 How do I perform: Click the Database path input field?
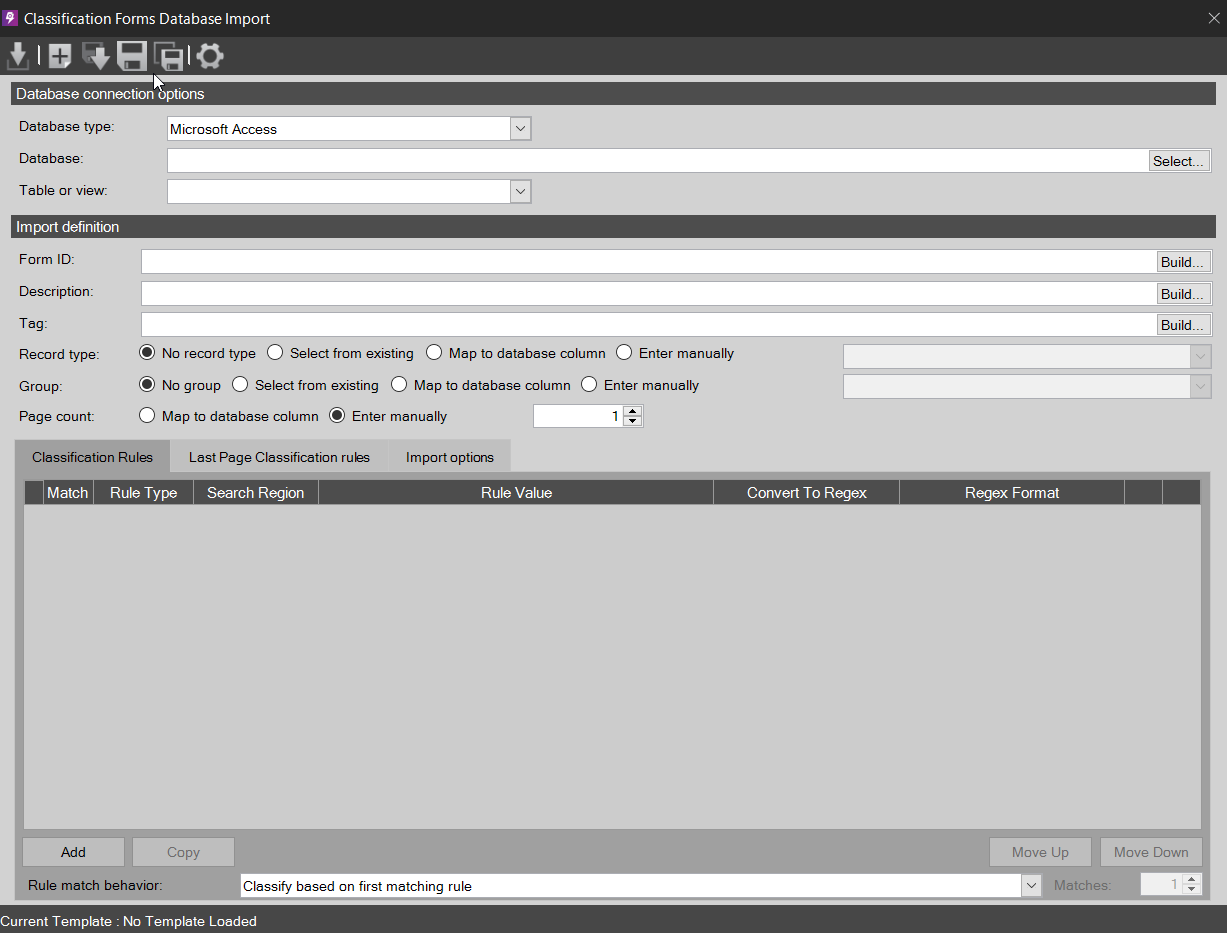[657, 161]
